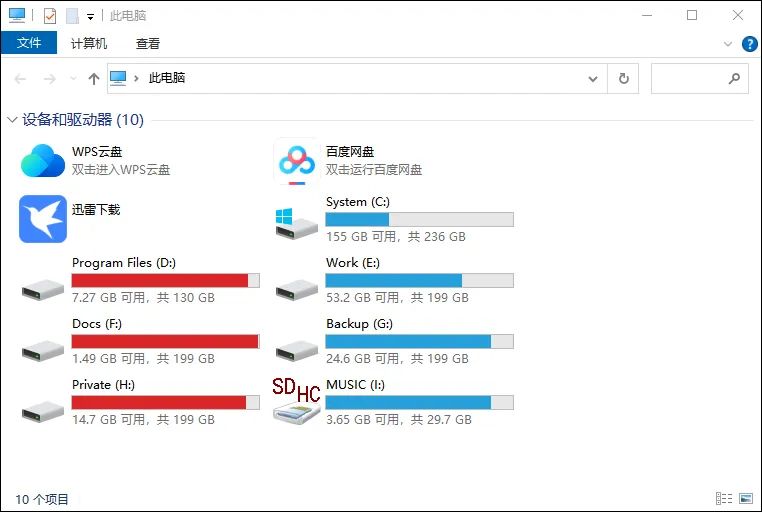The width and height of the screenshot is (762, 512).
Task: Expand the ribbon with the chevron
Action: click(728, 44)
